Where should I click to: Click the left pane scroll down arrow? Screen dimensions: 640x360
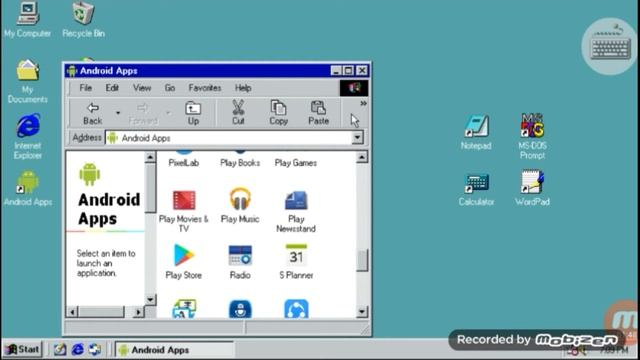150,300
